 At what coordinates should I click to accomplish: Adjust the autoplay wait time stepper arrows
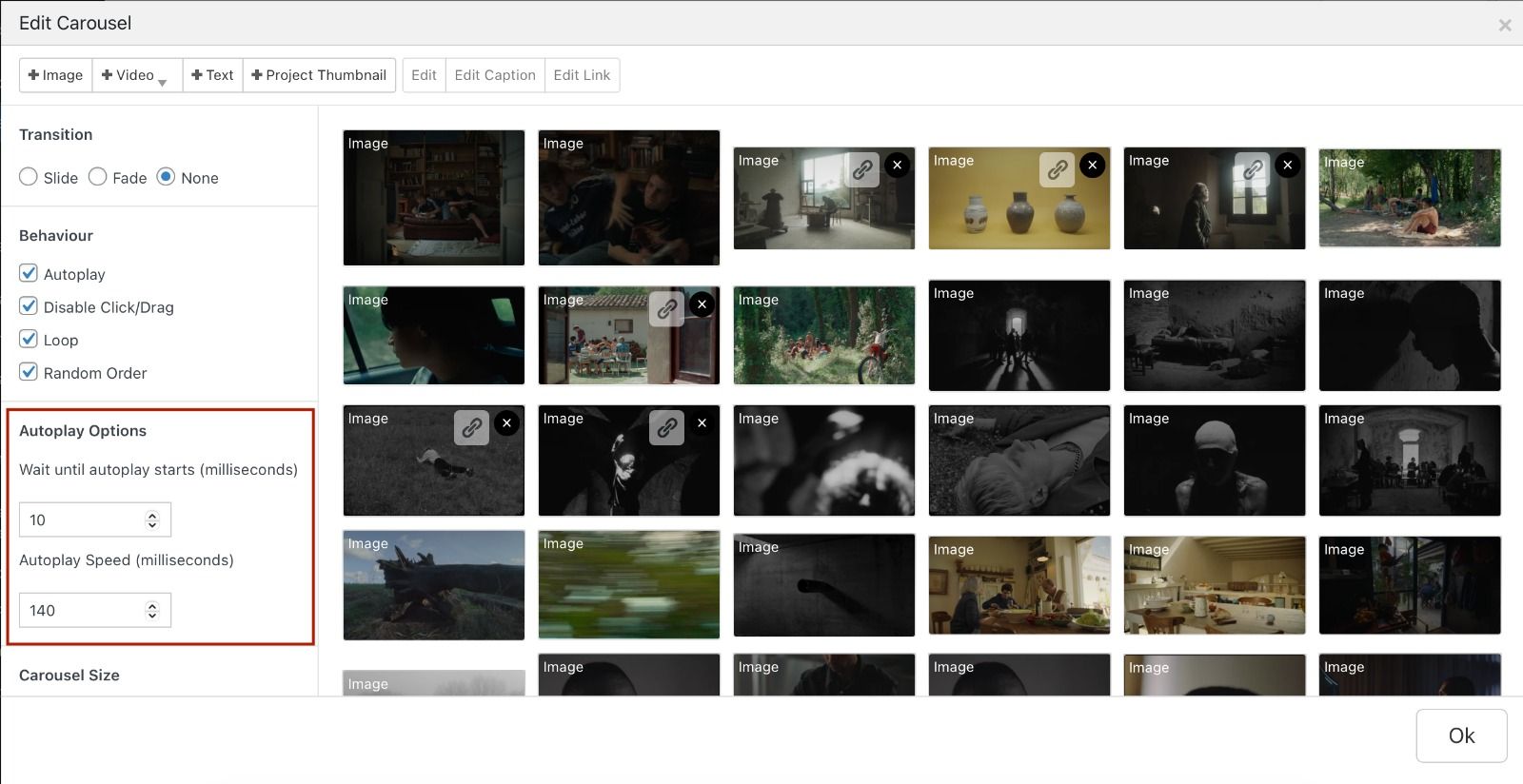pos(152,519)
